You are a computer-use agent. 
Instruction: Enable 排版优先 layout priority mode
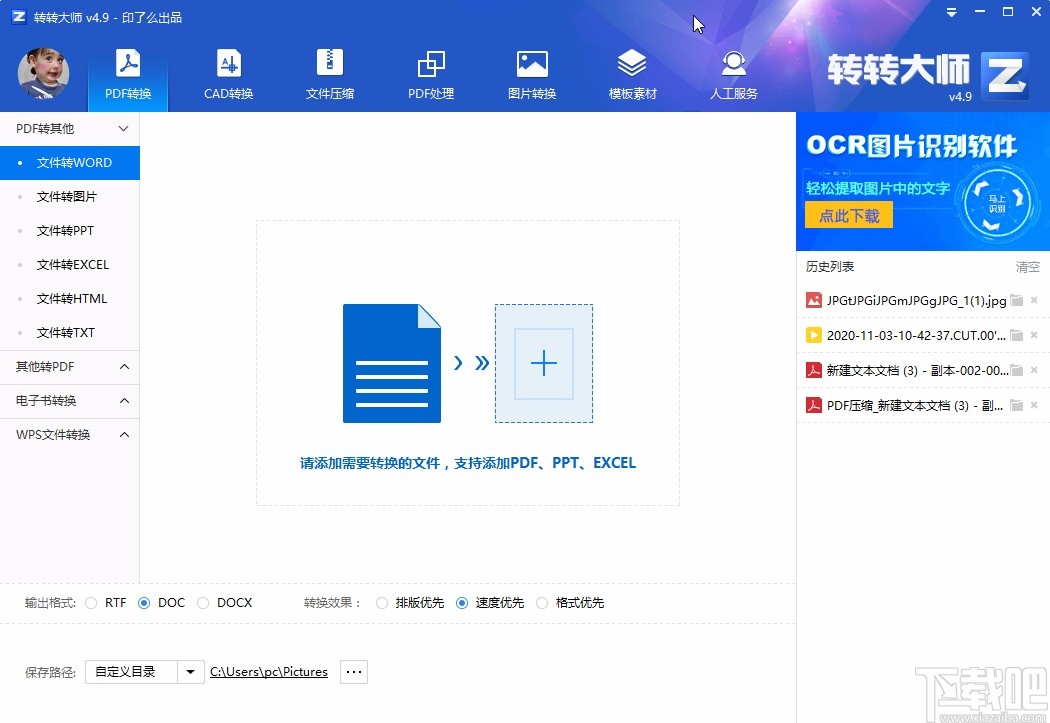[x=382, y=602]
